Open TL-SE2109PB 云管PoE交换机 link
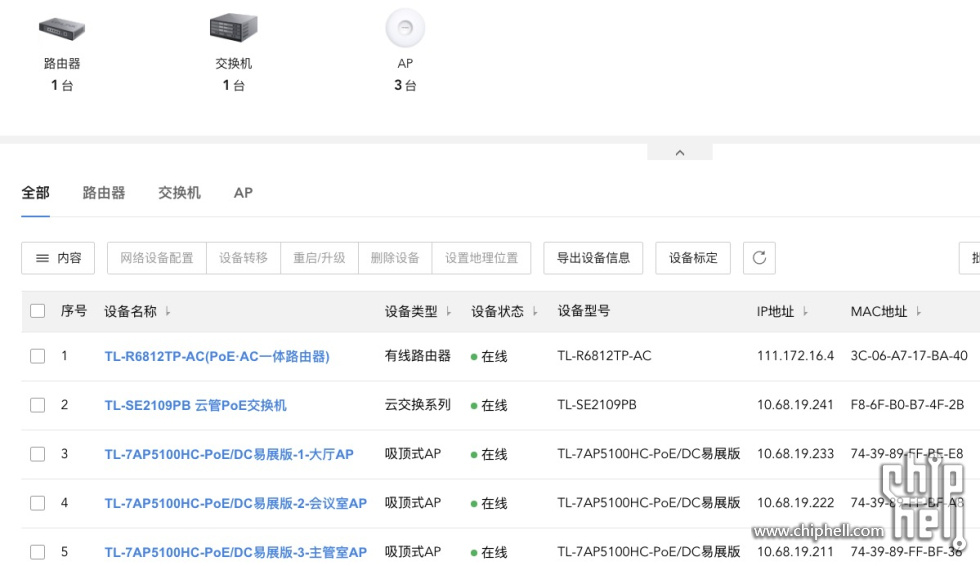This screenshot has height=566, width=980. click(x=196, y=405)
